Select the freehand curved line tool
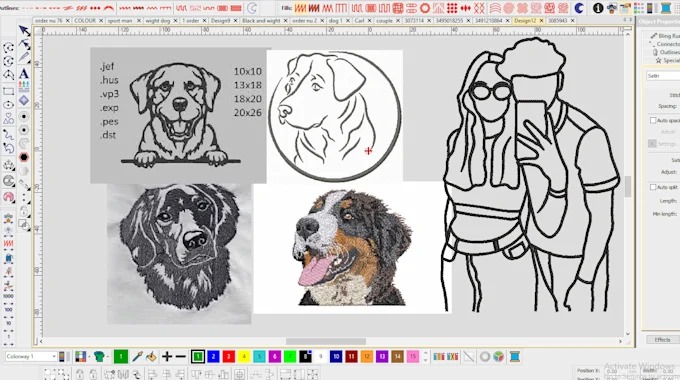Image resolution: width=680 pixels, height=380 pixels. (x=8, y=134)
